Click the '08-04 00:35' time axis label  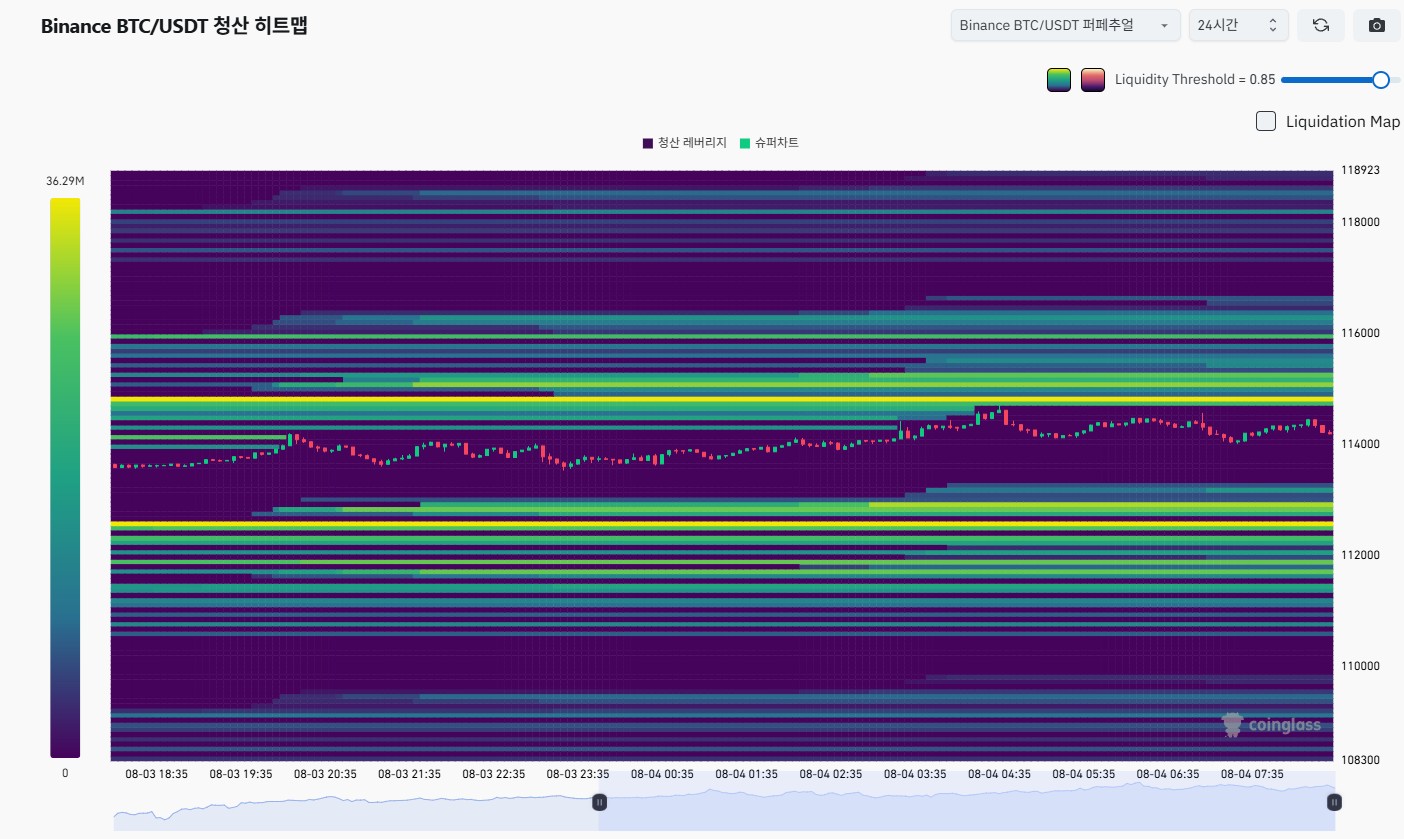click(662, 774)
